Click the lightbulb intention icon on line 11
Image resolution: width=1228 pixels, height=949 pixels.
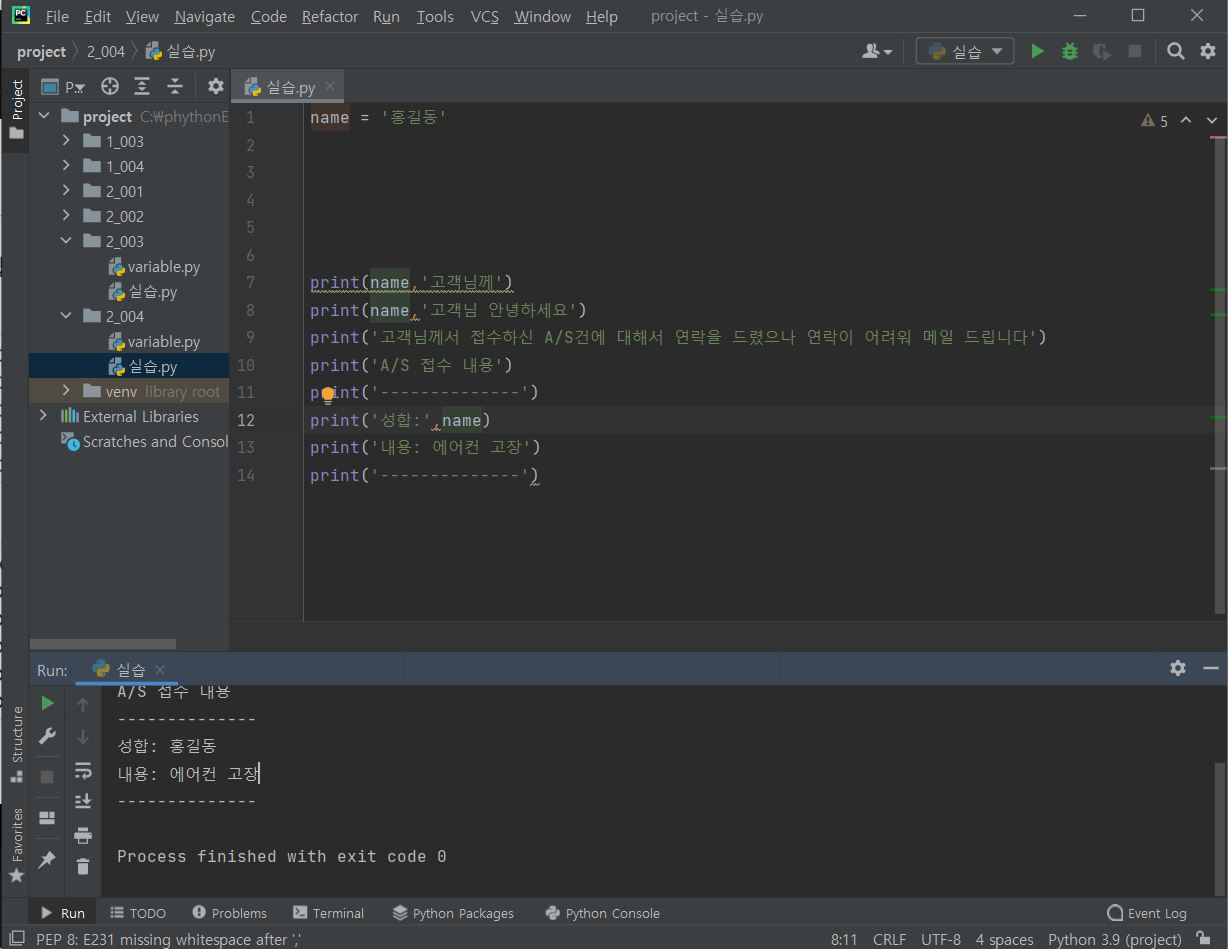(x=327, y=394)
